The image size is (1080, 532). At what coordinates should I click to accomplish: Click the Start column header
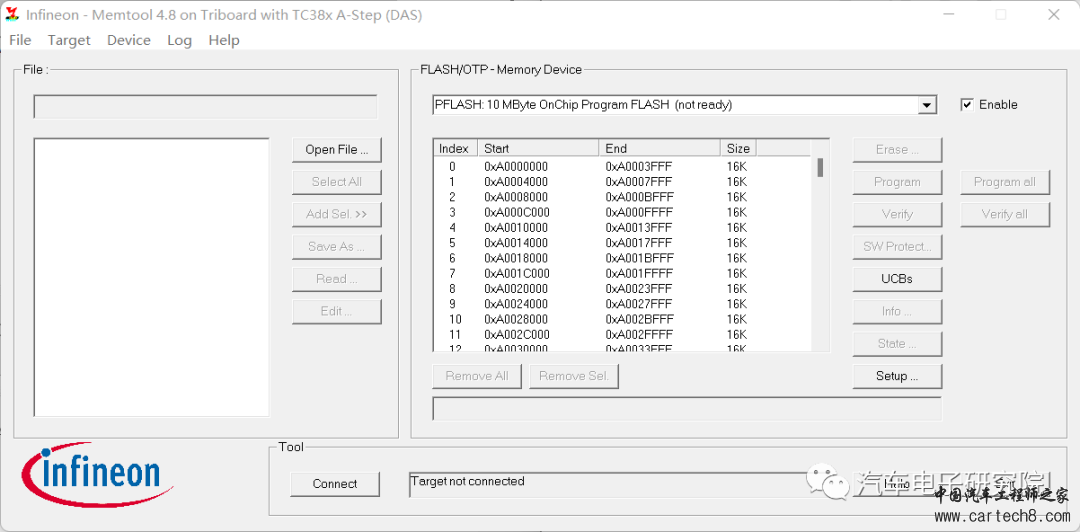click(538, 148)
